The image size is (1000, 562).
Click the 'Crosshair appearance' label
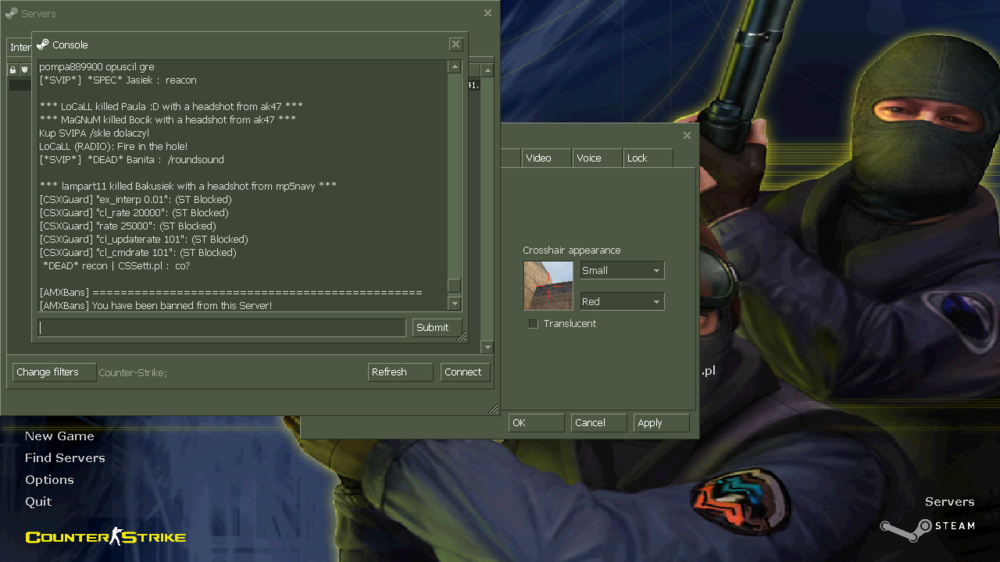click(571, 250)
